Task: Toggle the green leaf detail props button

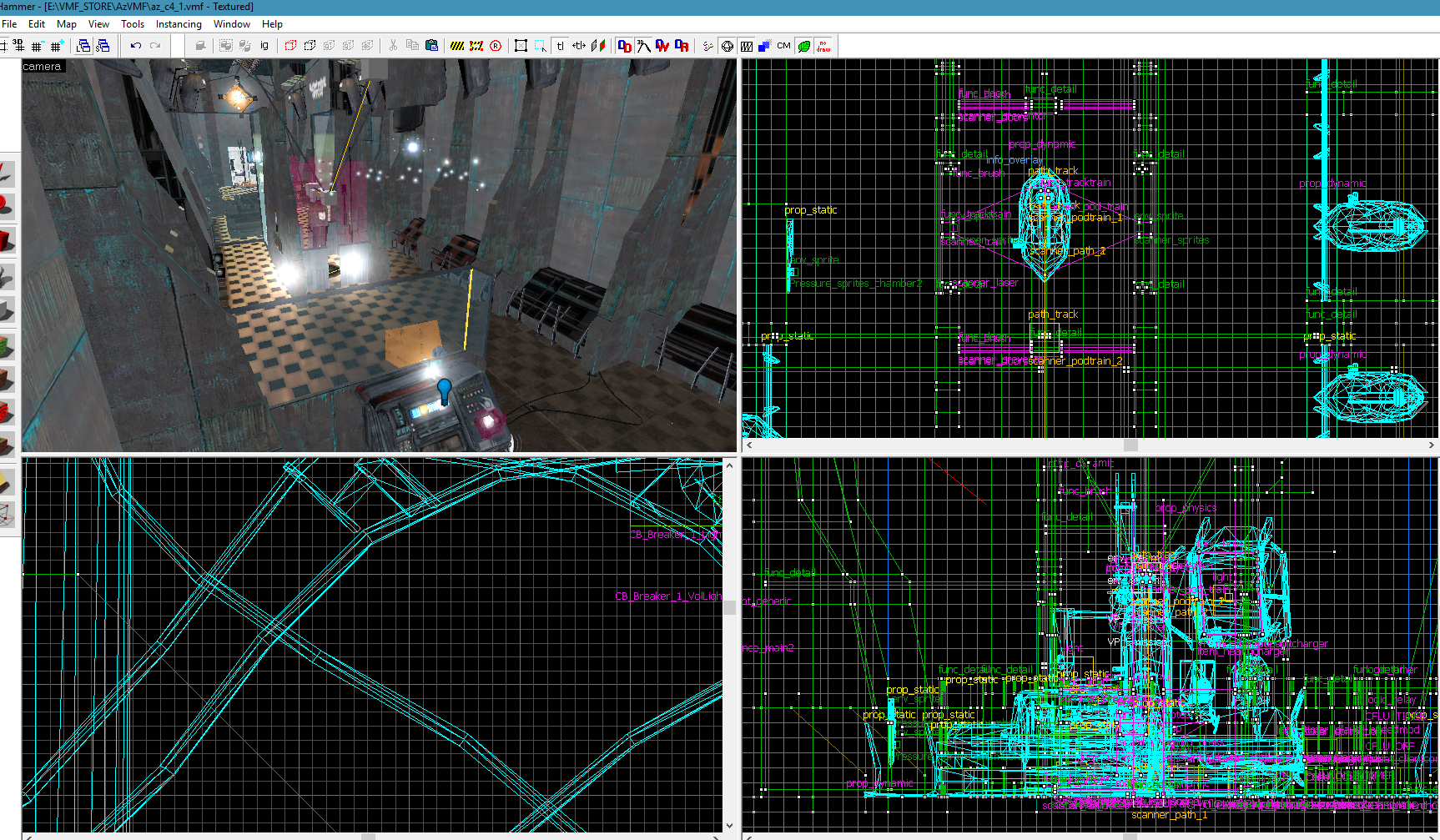Action: point(804,46)
